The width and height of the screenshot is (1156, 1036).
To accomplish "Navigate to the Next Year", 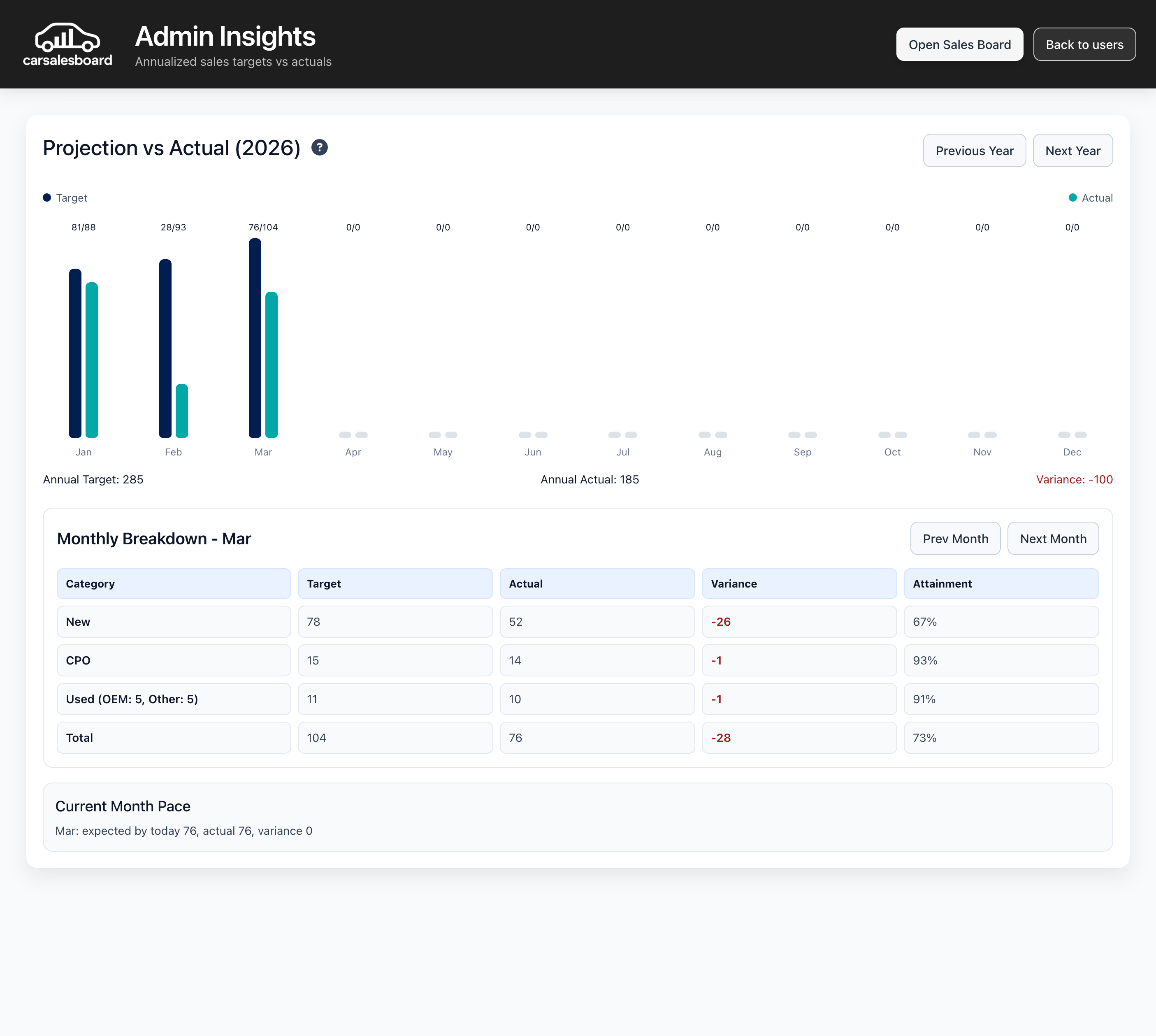I will tap(1072, 150).
